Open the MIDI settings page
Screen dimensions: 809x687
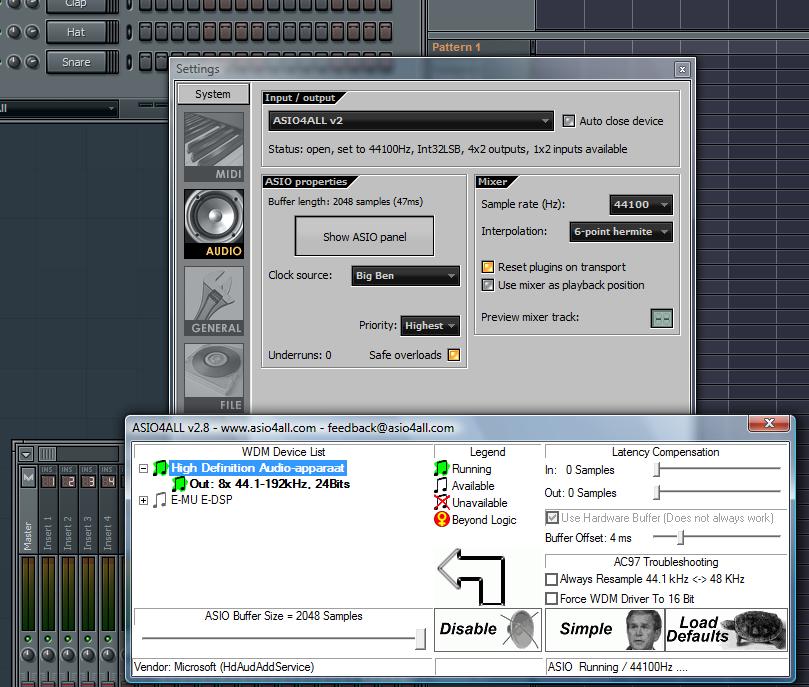(x=214, y=147)
